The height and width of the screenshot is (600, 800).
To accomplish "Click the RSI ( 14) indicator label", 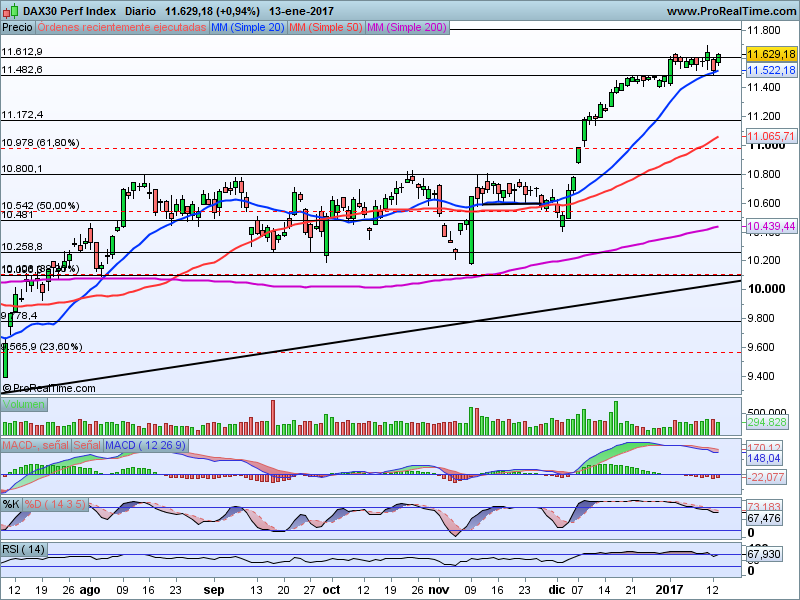I will [23, 549].
